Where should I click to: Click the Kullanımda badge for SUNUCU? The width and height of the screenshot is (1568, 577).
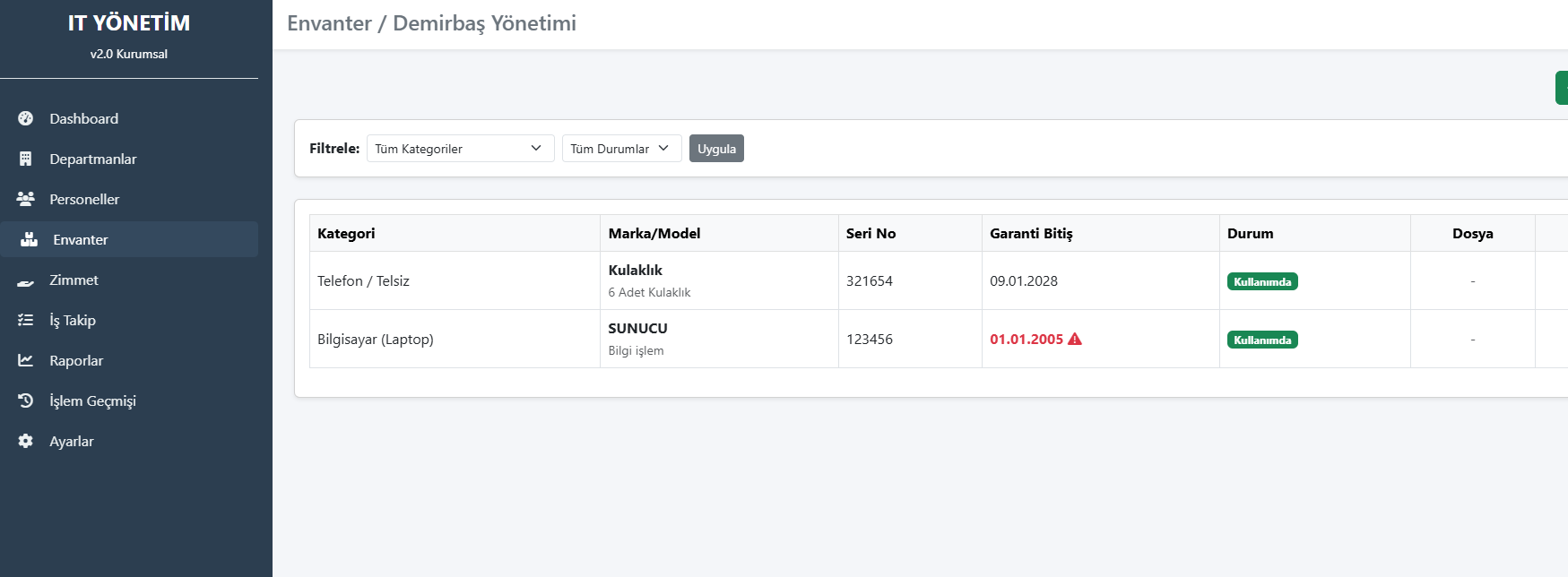click(1261, 340)
